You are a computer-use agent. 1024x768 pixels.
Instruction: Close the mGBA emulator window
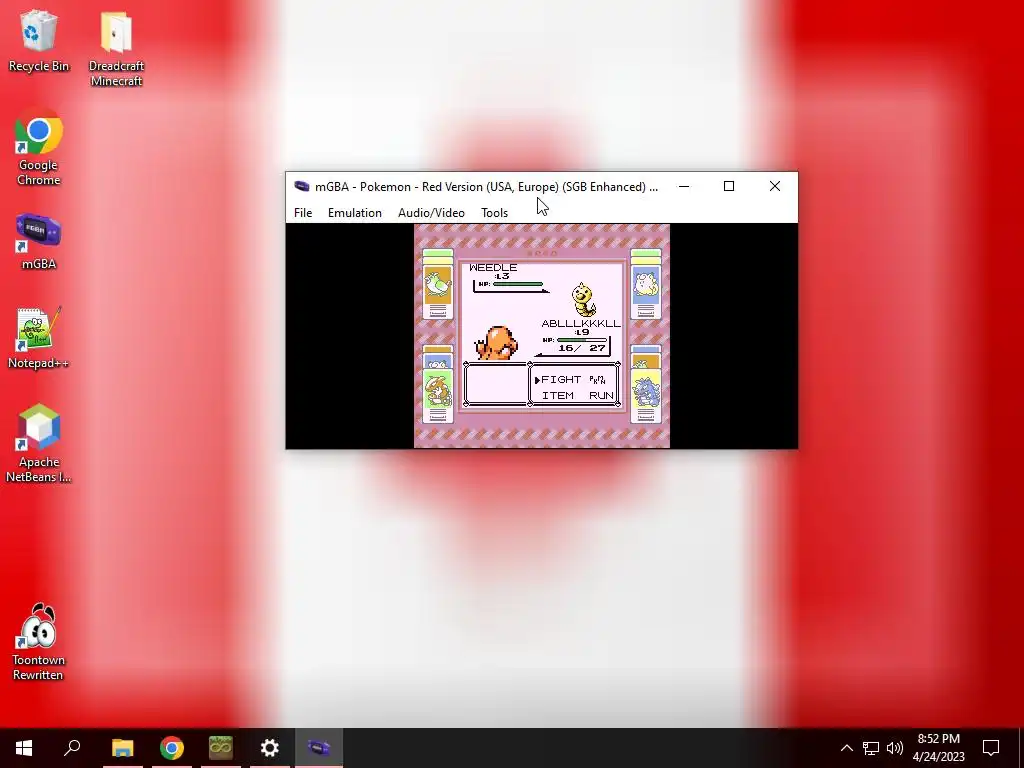pyautogui.click(x=775, y=186)
